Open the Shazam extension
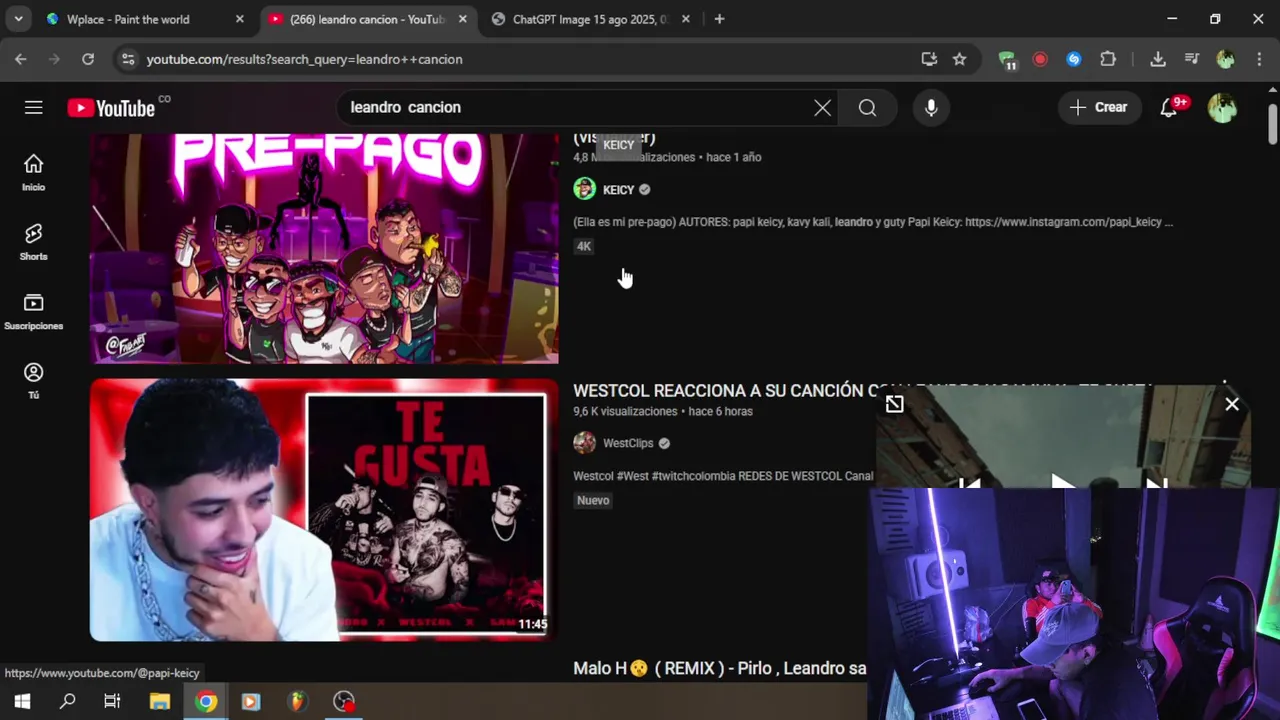Image resolution: width=1280 pixels, height=720 pixels. pyautogui.click(x=1074, y=59)
